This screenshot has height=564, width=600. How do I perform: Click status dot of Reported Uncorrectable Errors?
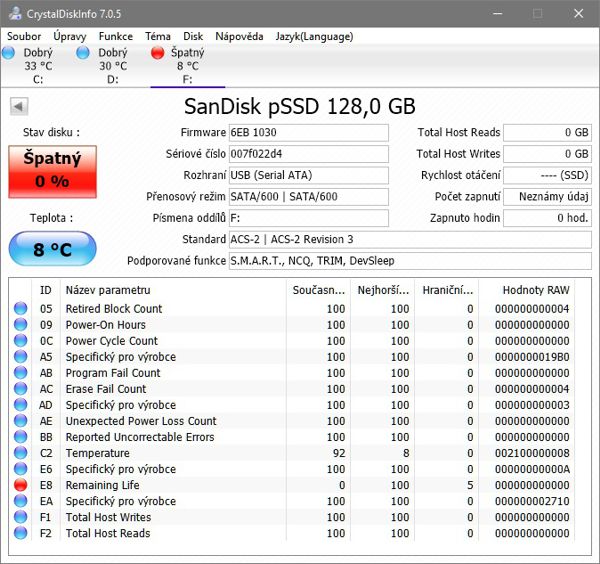(21, 437)
